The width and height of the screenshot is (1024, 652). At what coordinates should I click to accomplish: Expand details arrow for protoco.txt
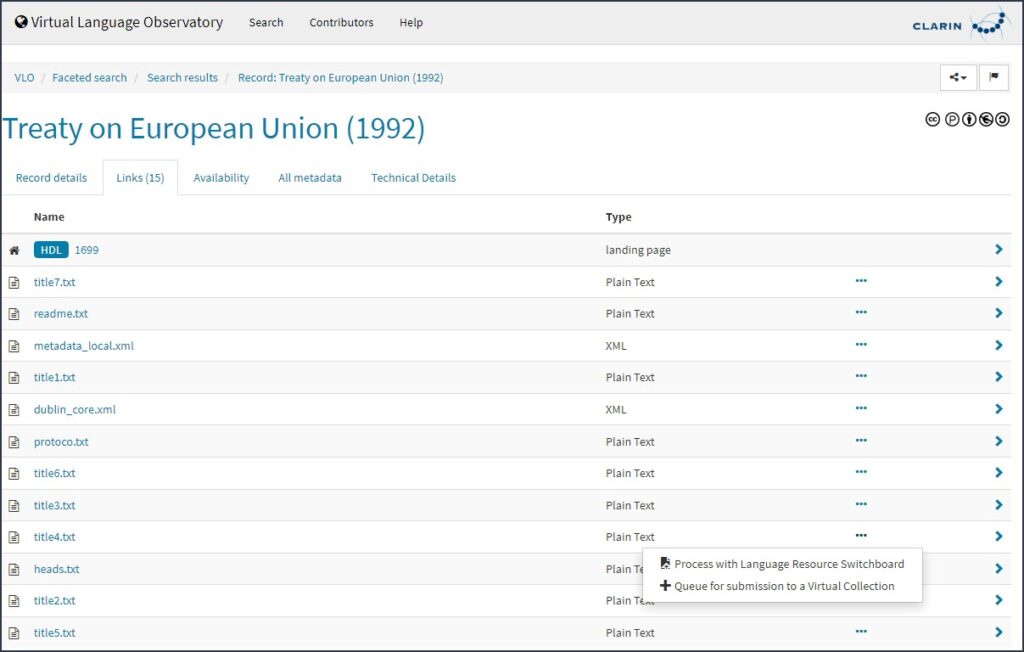(998, 441)
